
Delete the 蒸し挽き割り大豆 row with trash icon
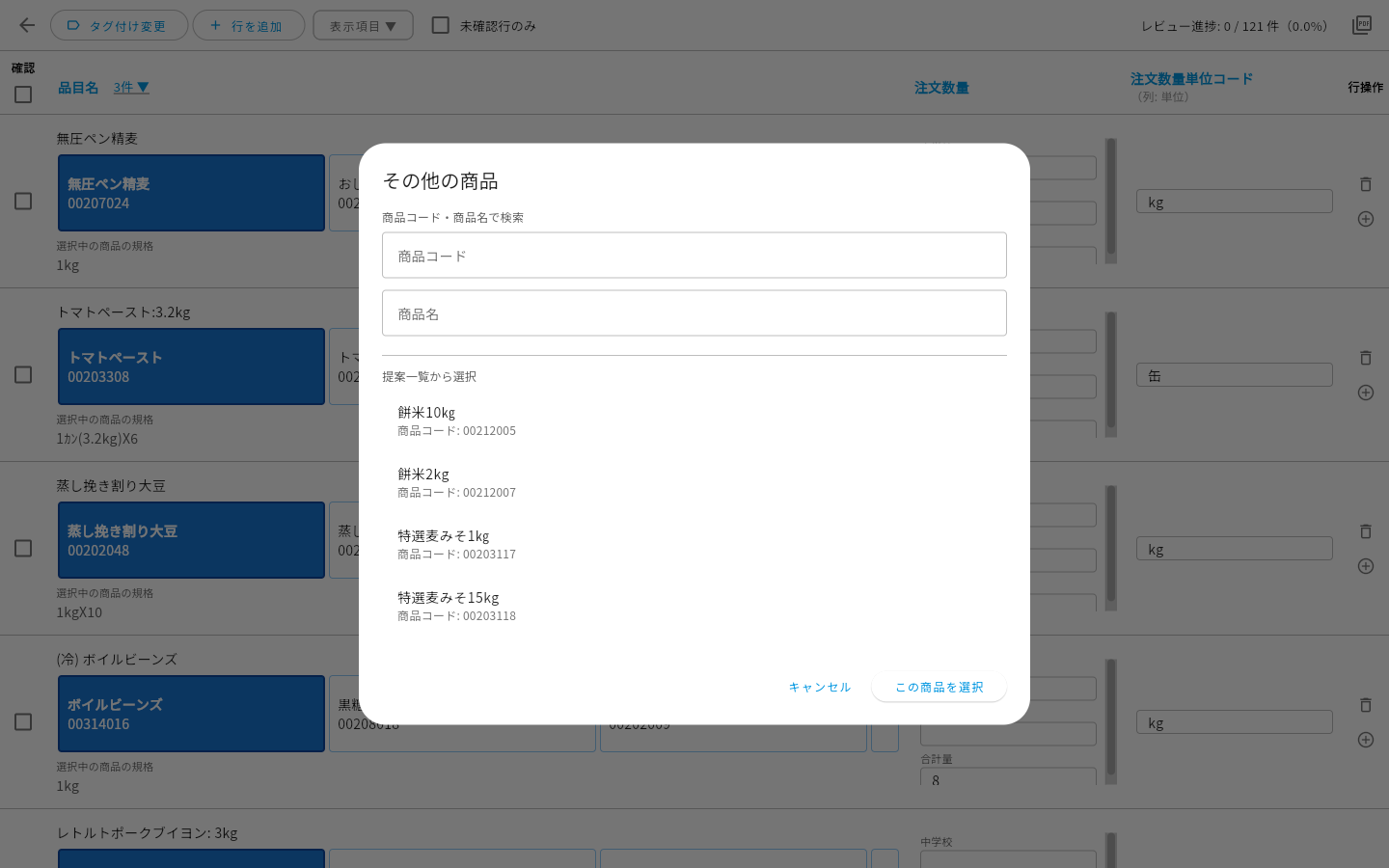(1366, 531)
